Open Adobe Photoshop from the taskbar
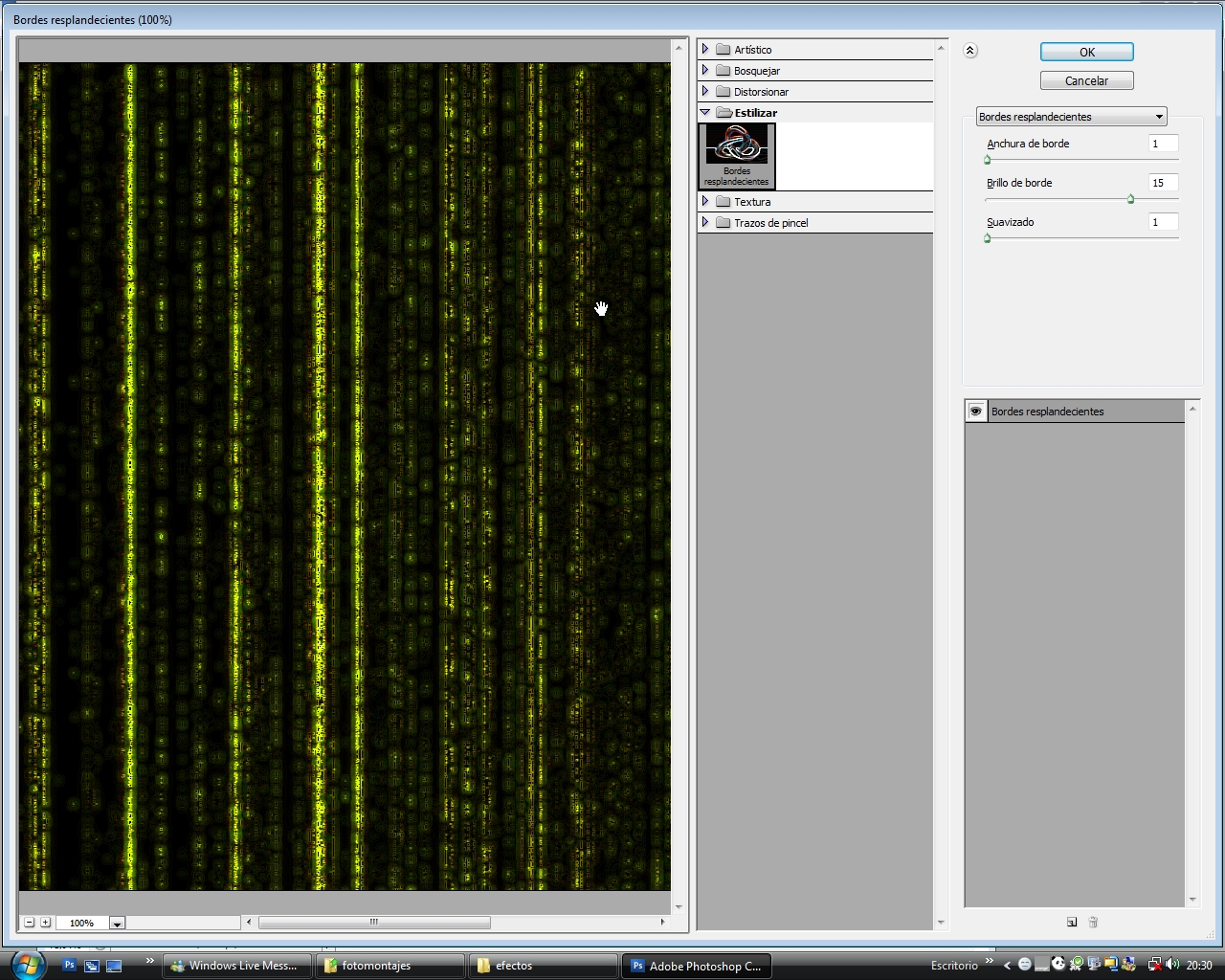The image size is (1225, 980). [696, 966]
